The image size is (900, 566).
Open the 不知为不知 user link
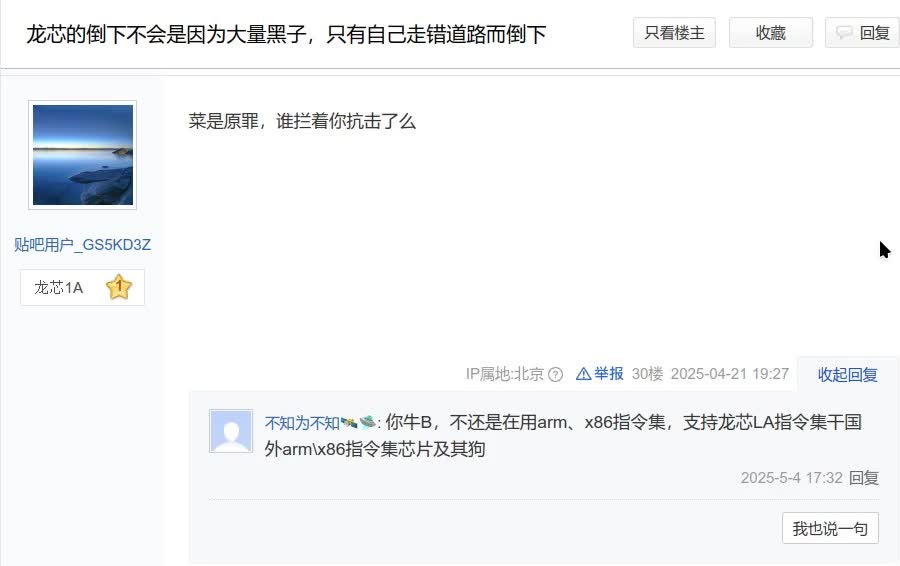pos(302,423)
